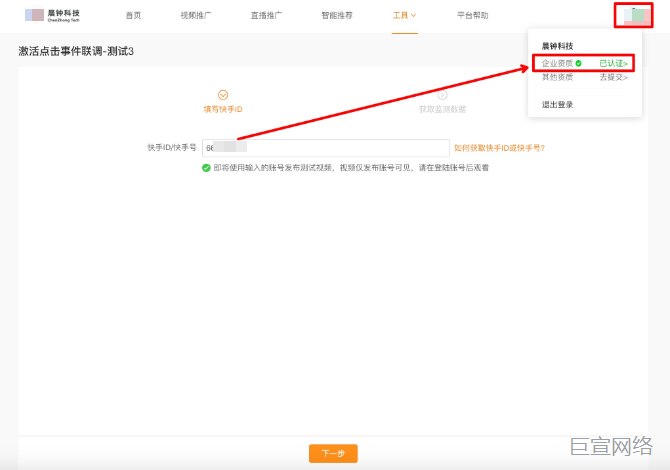Image resolution: width=670 pixels, height=470 pixels.
Task: Open the user avatar in the top right
Action: point(634,16)
